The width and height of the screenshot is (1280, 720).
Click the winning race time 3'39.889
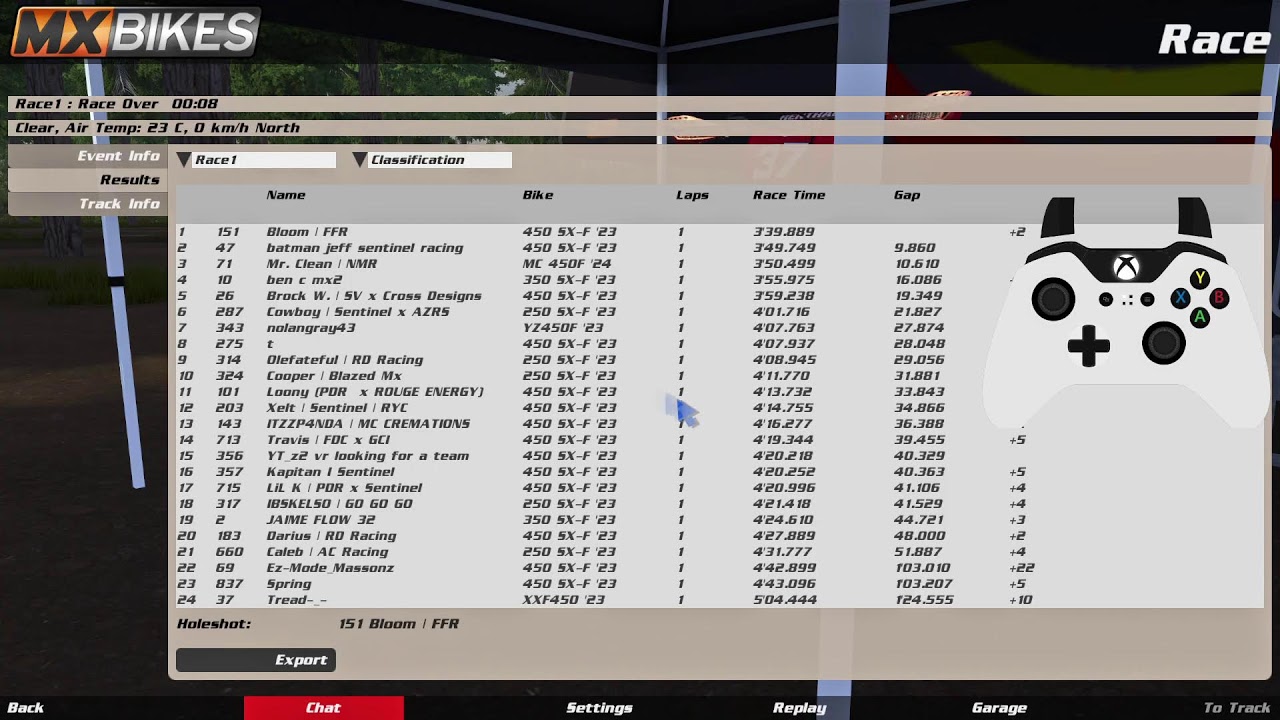point(785,232)
